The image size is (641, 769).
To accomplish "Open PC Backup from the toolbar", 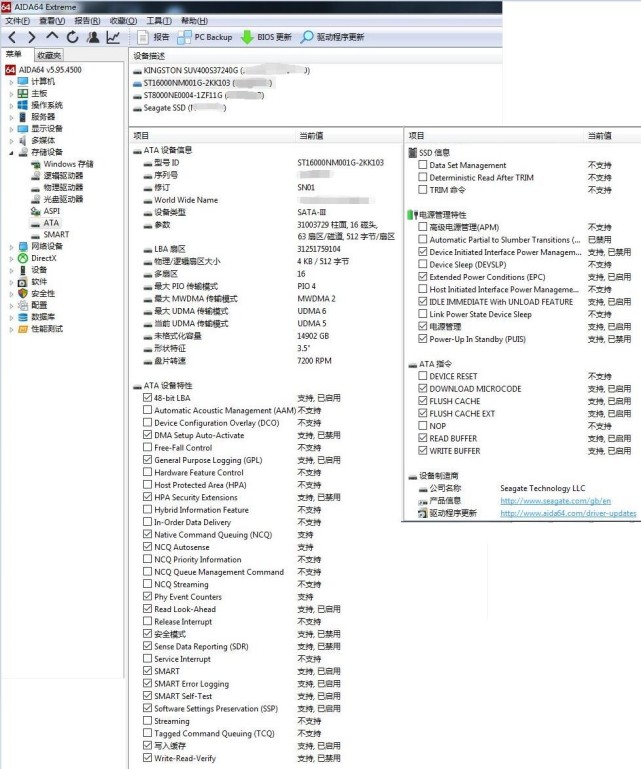I will coord(205,37).
